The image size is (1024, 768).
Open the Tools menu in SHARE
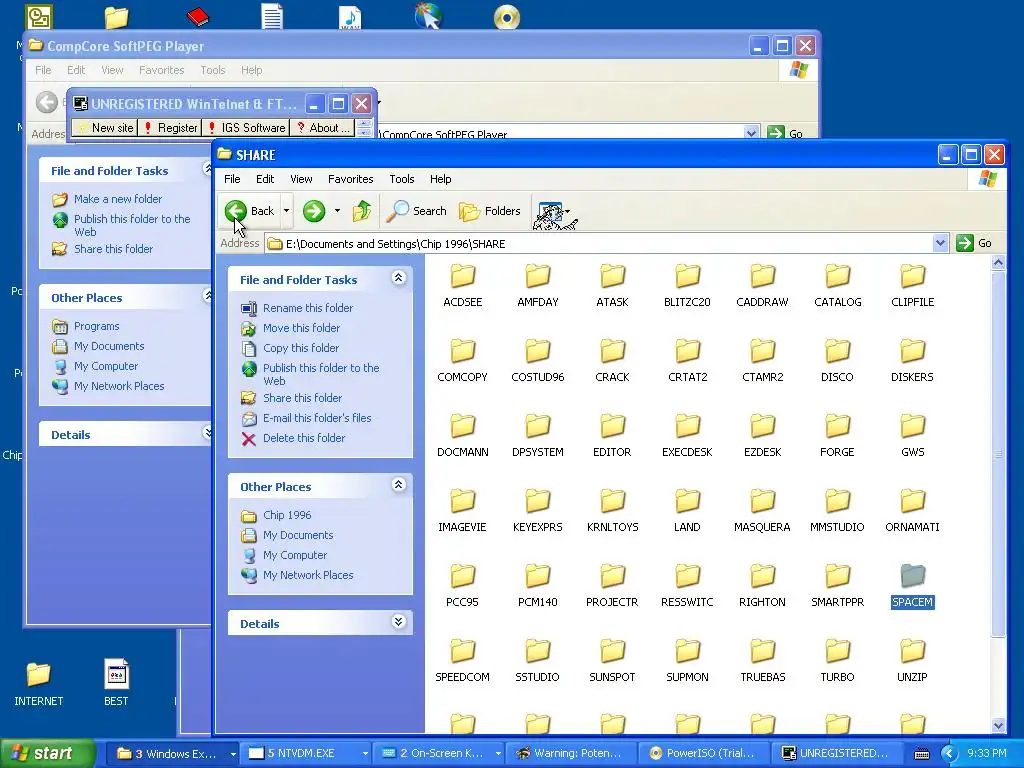click(x=402, y=179)
